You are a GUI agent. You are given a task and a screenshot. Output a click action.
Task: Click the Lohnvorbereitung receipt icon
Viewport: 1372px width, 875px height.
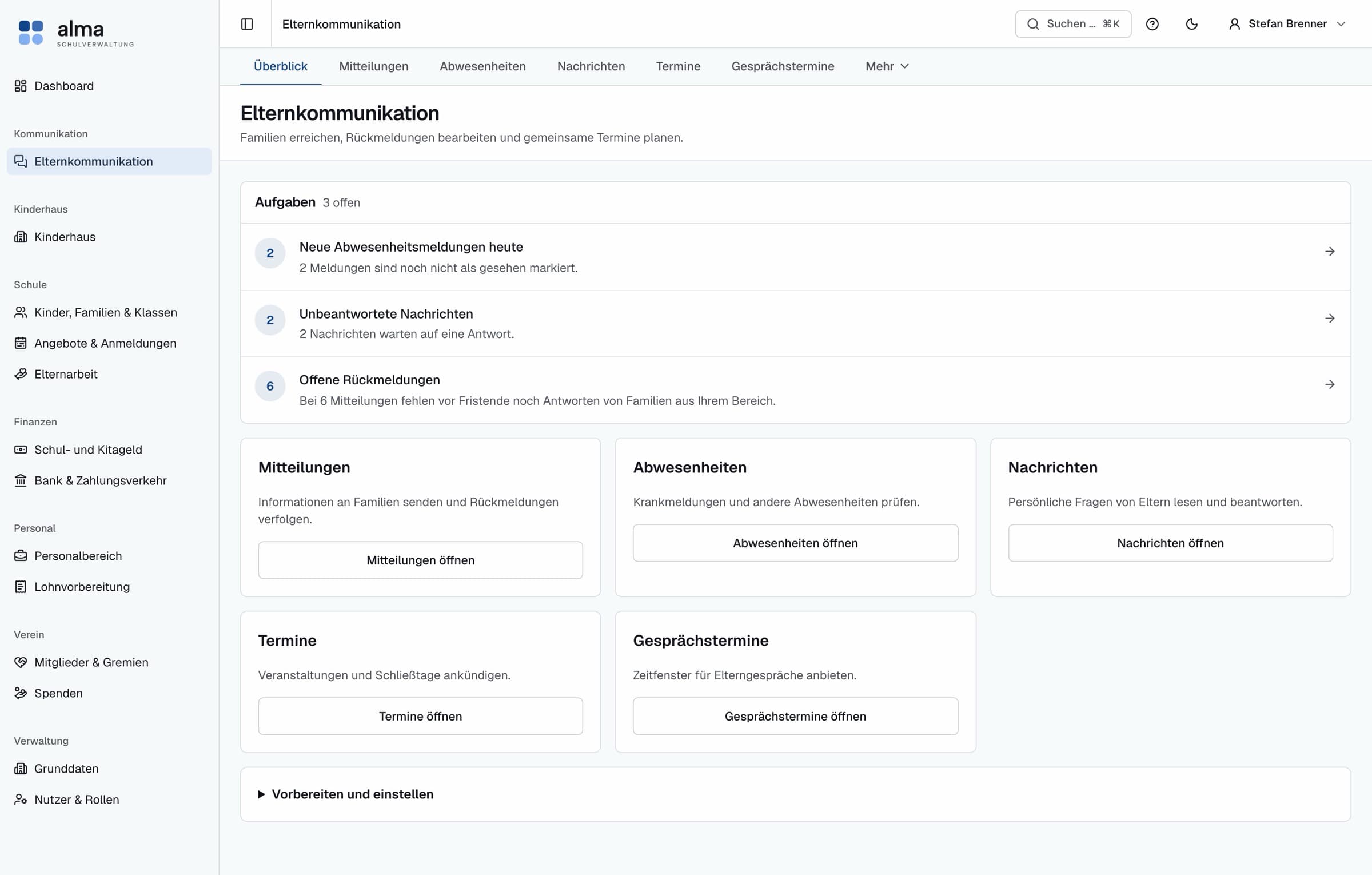pos(21,587)
